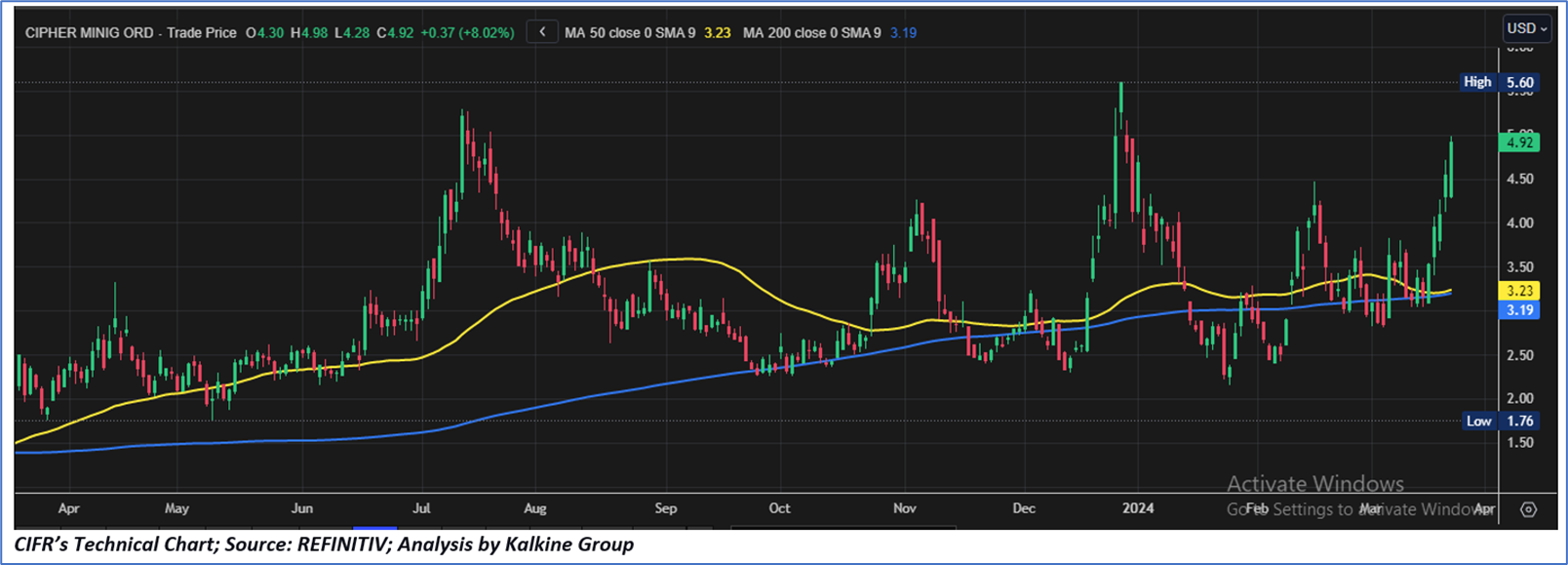Click the C4.92 close price readout
The width and height of the screenshot is (1568, 565).
coord(395,32)
